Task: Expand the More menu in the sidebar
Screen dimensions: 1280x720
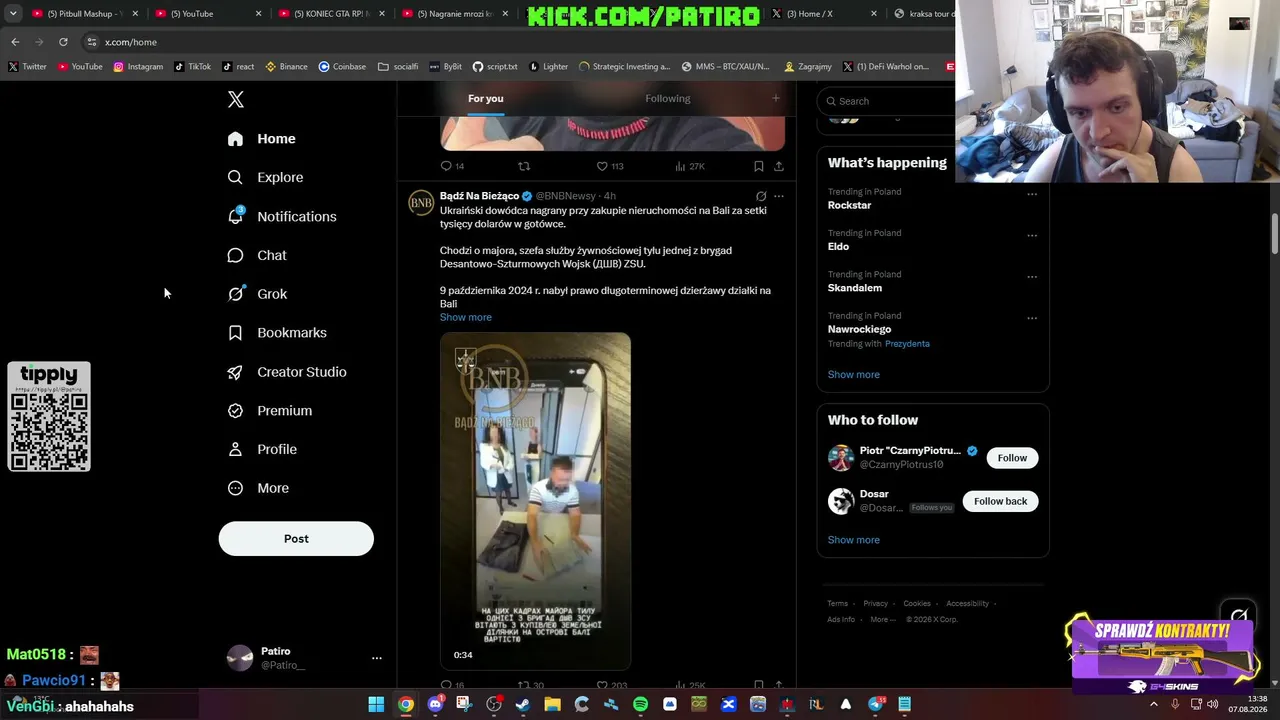Action: (258, 488)
